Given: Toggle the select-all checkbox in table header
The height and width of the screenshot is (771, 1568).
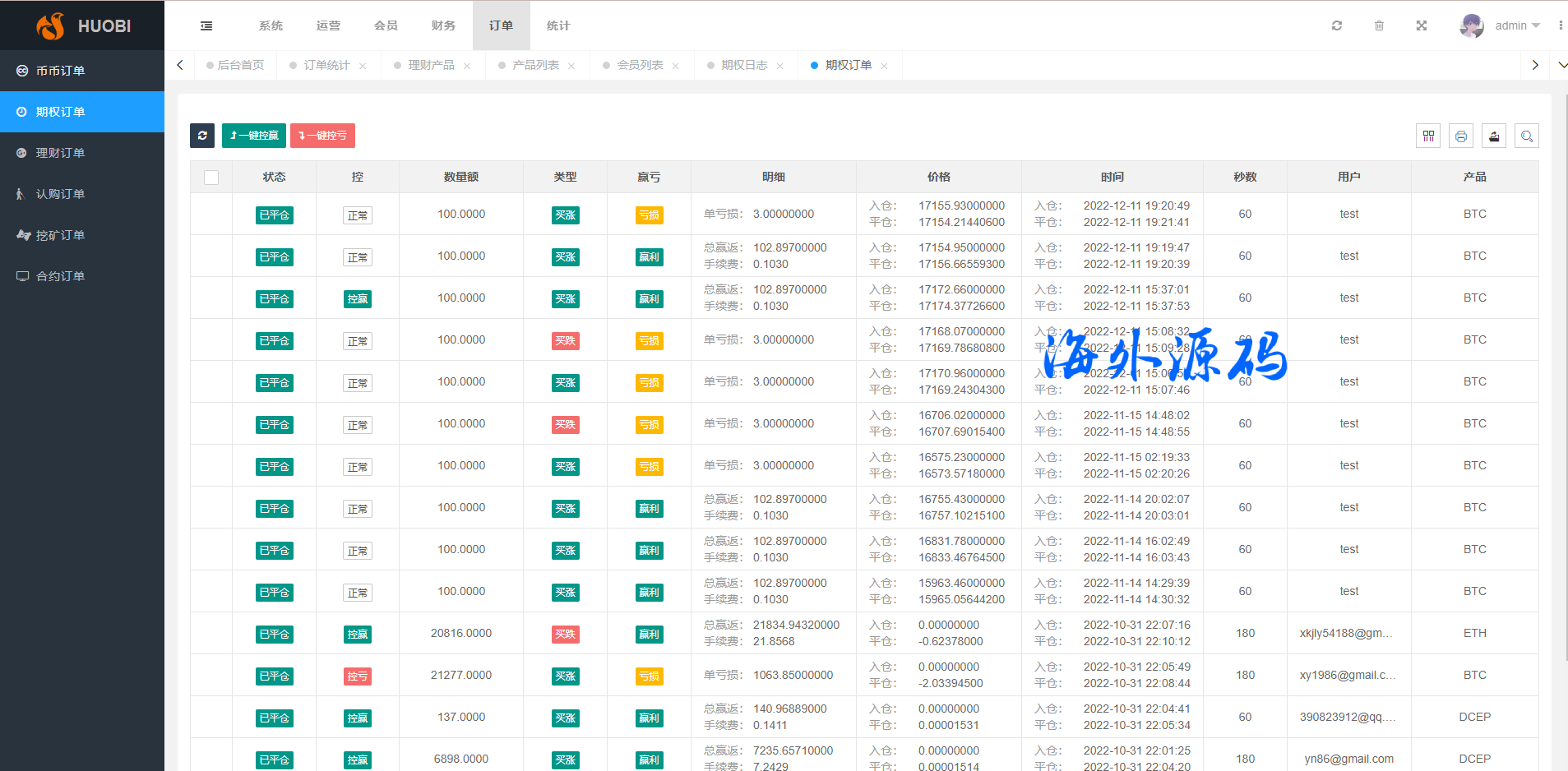Looking at the screenshot, I should click(x=211, y=178).
